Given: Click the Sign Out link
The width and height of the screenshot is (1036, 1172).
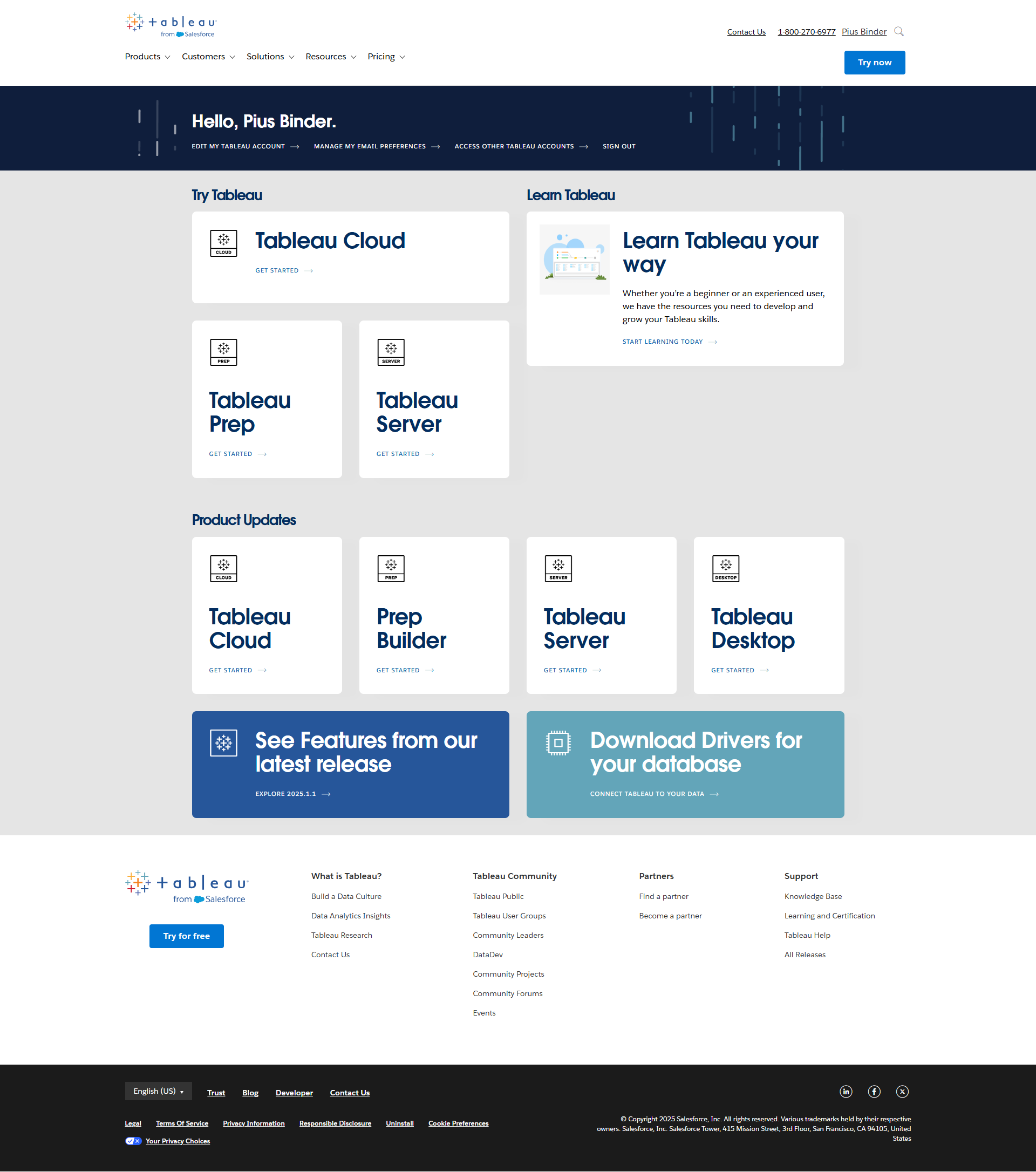Looking at the screenshot, I should [618, 146].
